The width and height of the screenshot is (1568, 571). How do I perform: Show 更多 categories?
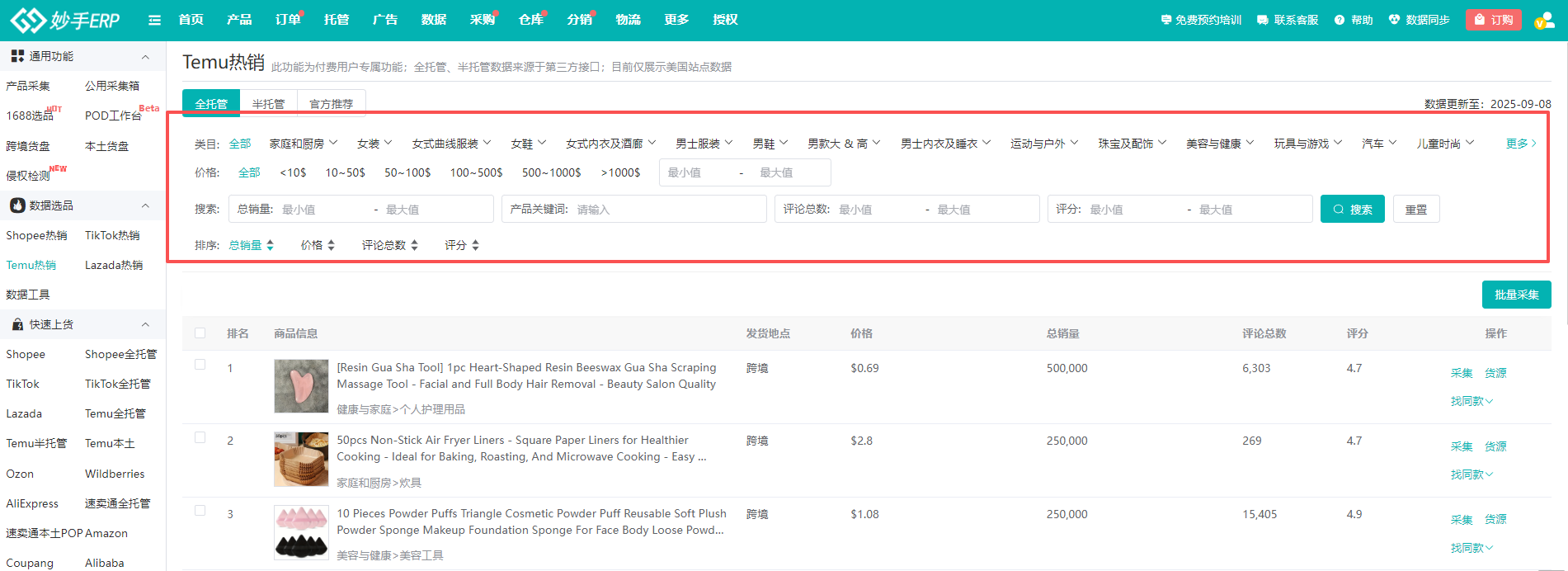(x=1521, y=144)
